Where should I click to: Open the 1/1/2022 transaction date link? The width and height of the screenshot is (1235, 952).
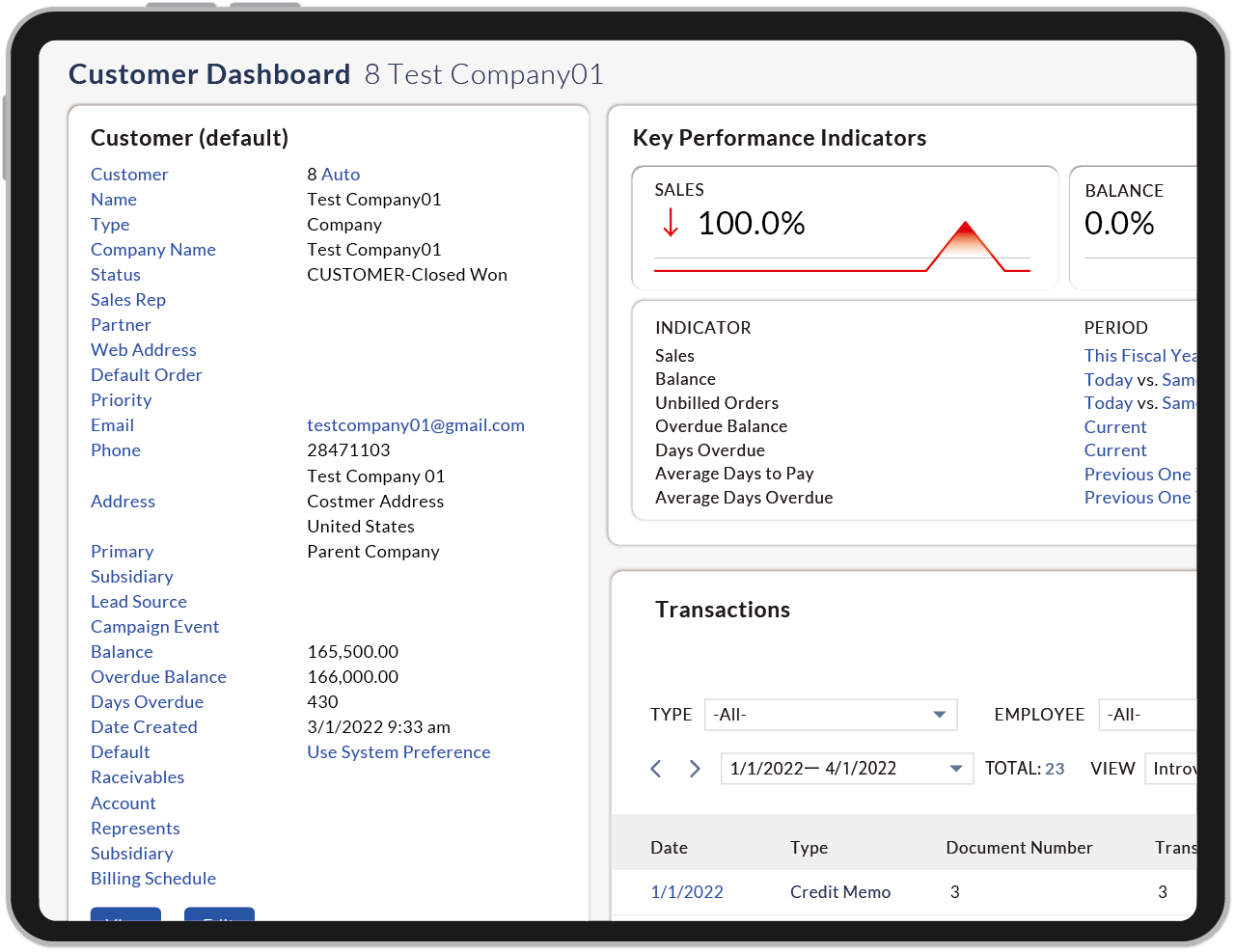pos(687,892)
